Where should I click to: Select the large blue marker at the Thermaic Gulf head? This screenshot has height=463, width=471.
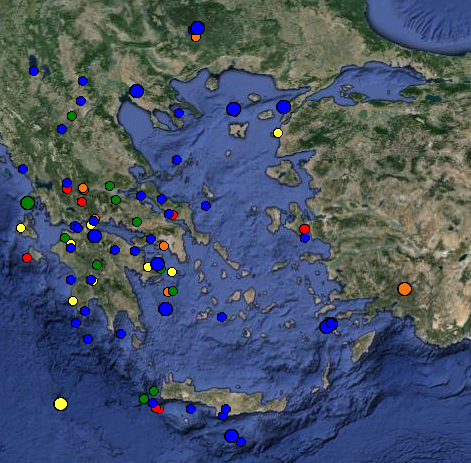[x=136, y=91]
